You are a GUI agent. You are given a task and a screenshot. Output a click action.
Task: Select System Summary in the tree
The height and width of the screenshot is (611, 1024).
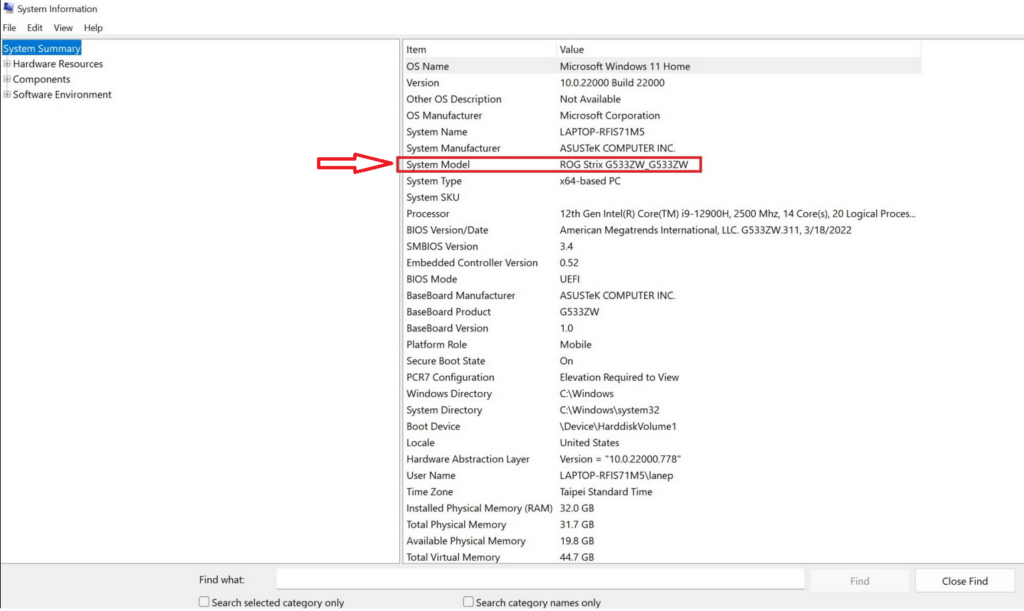42,48
